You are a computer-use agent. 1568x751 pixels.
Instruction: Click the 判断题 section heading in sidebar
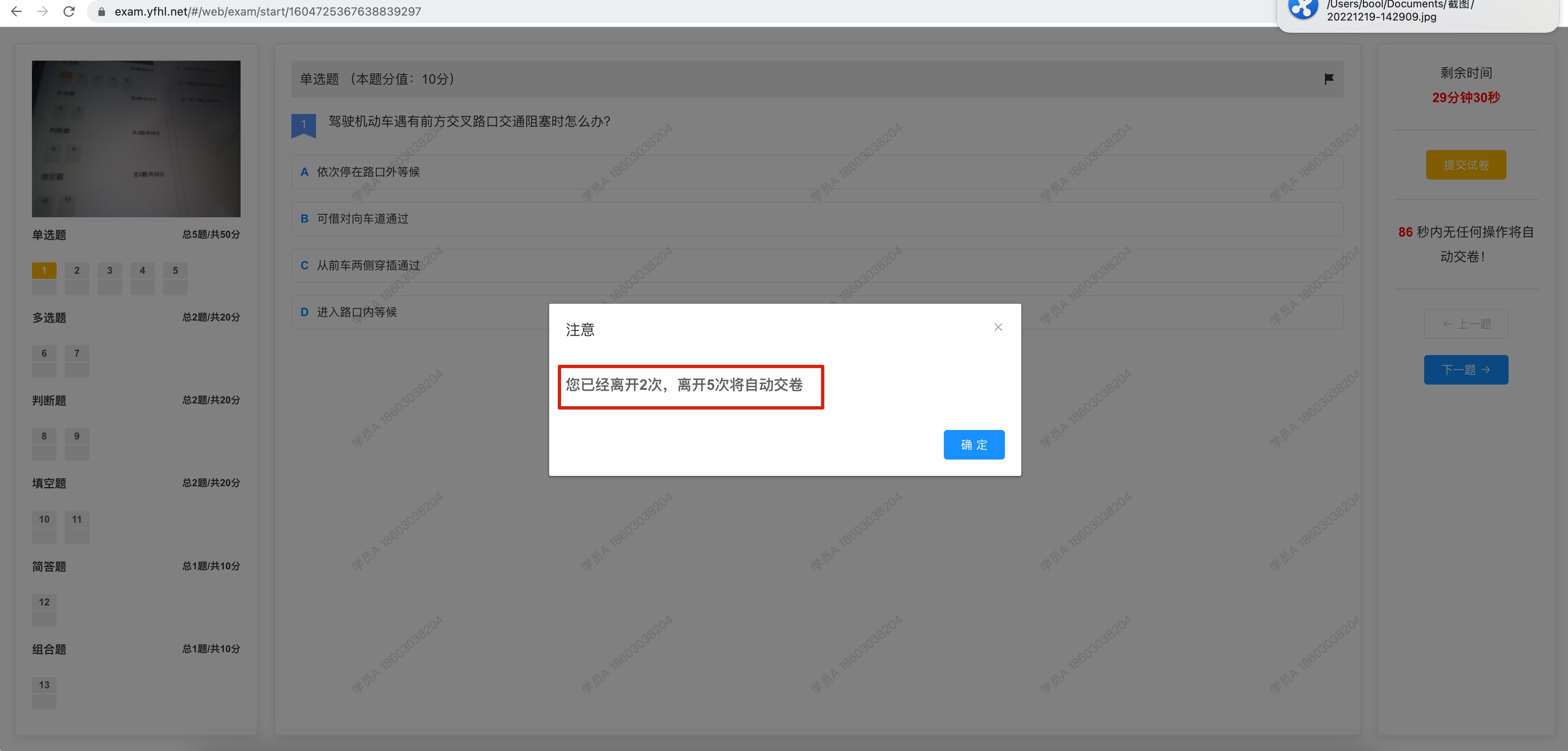49,400
